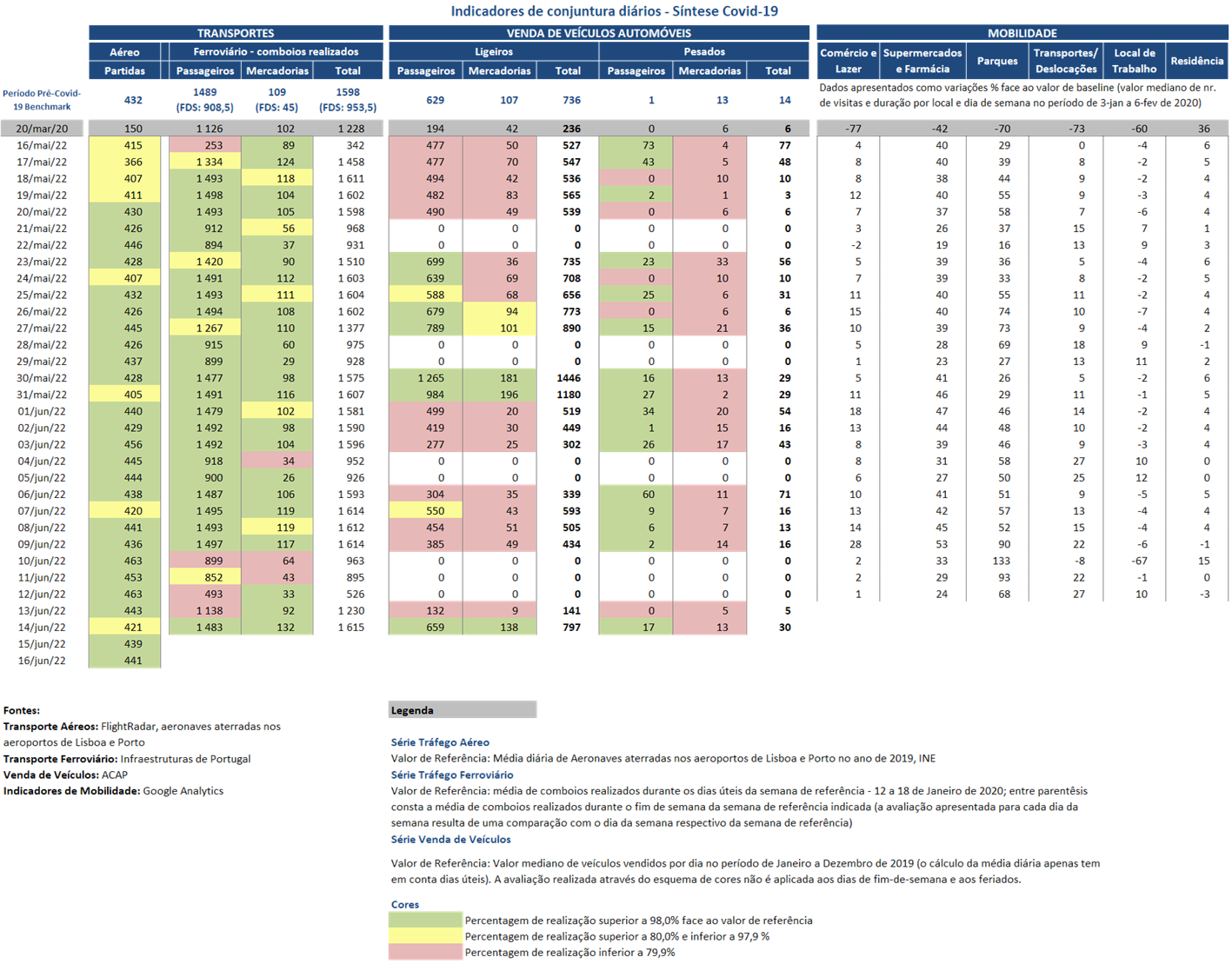
Task: Click the Parques column header
Action: point(997,61)
